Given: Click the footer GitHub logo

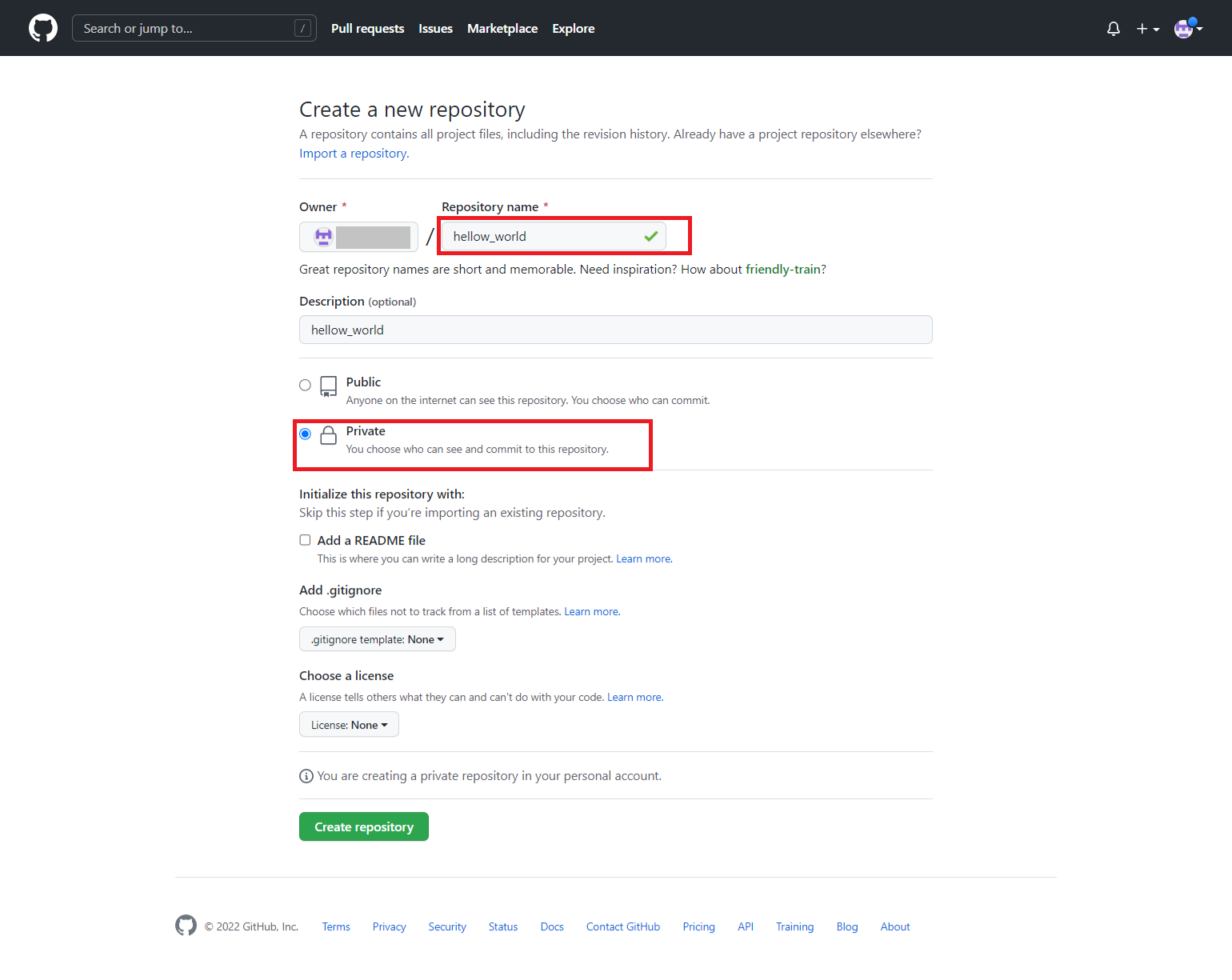Looking at the screenshot, I should [186, 926].
